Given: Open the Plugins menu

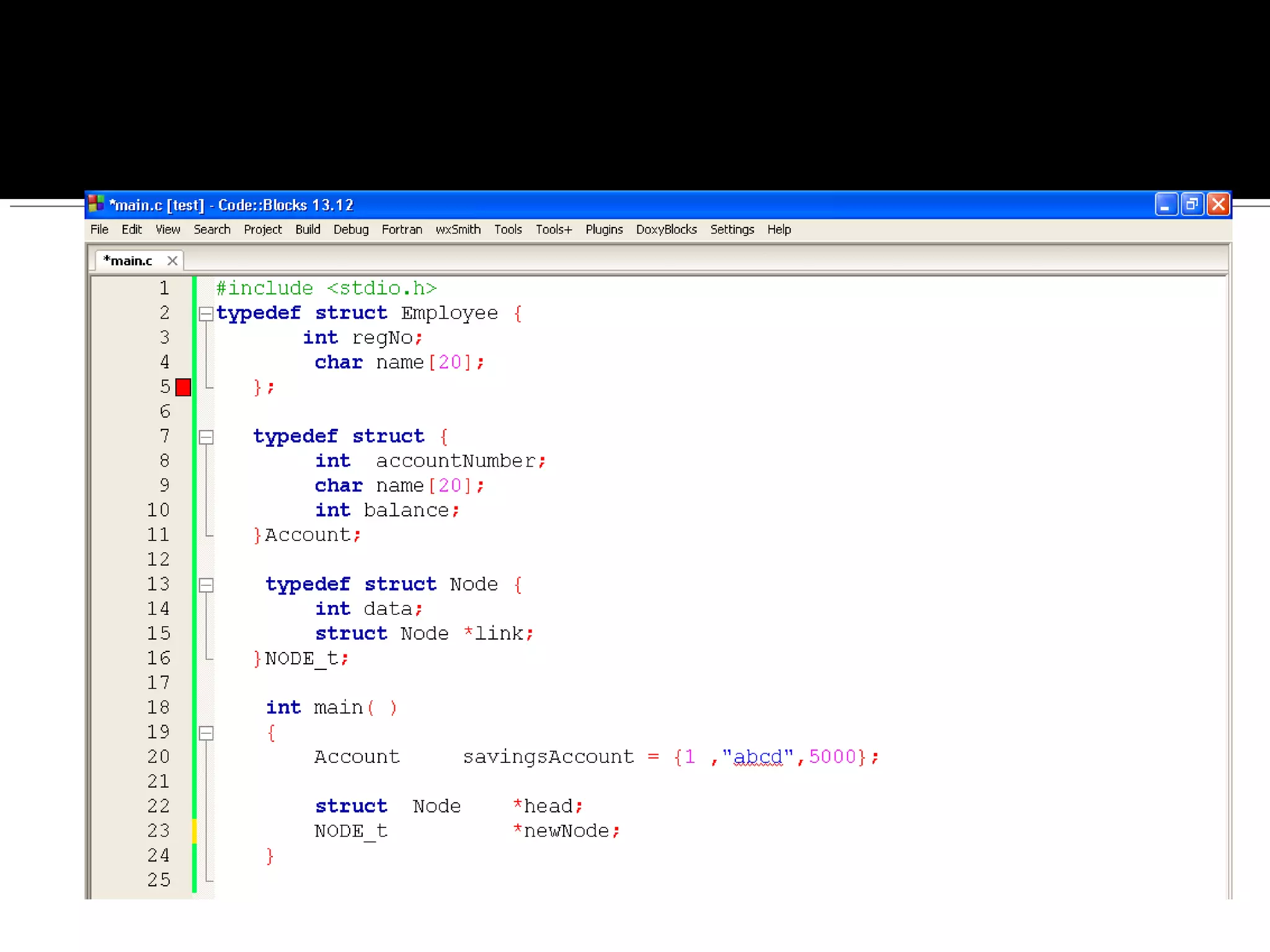Looking at the screenshot, I should 604,229.
